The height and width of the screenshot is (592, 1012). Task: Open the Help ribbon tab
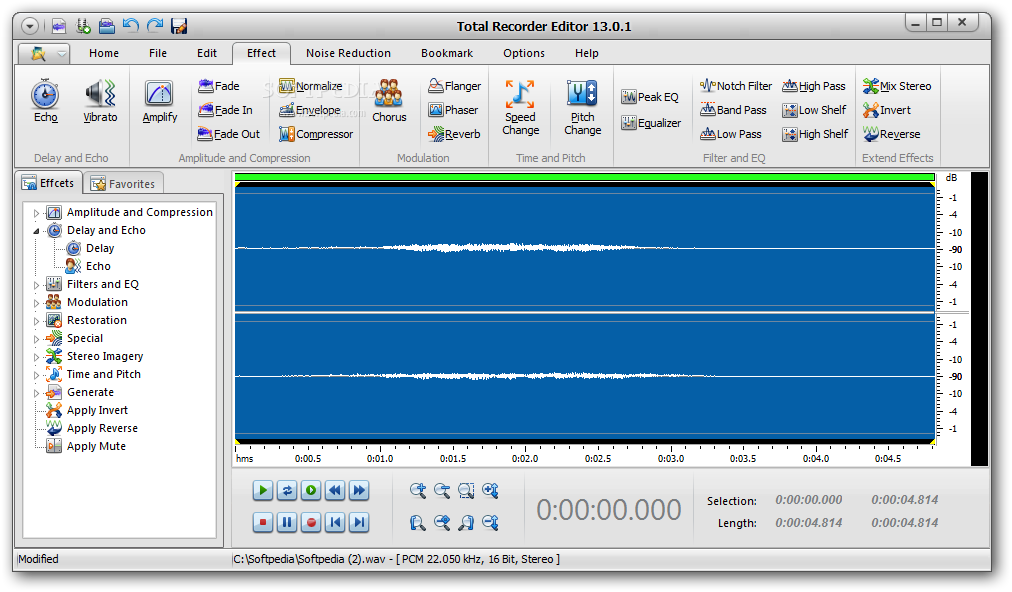[x=587, y=53]
